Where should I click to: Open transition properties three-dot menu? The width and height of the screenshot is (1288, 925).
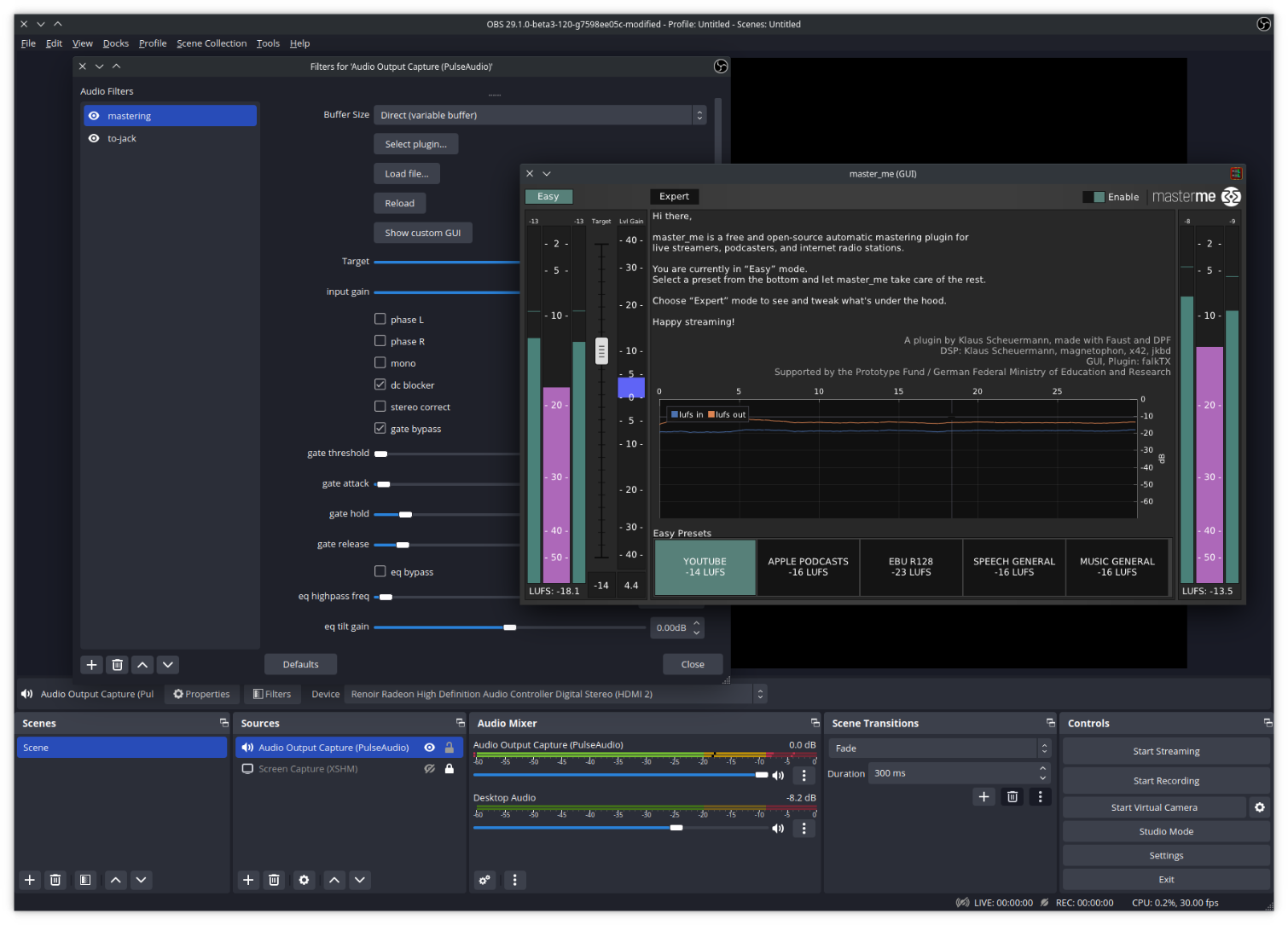(x=1040, y=796)
